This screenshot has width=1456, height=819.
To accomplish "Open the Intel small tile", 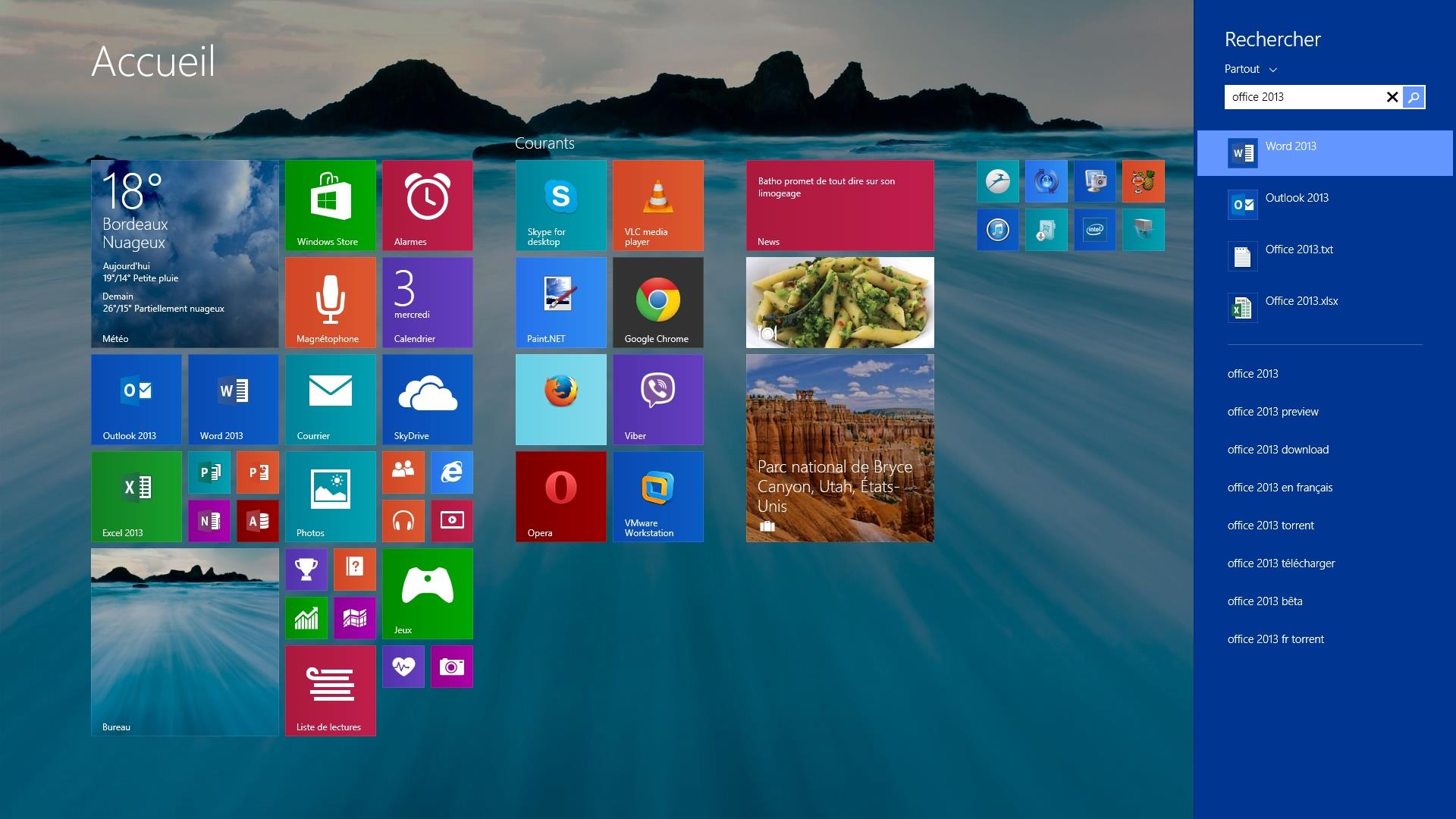I will pyautogui.click(x=1095, y=230).
